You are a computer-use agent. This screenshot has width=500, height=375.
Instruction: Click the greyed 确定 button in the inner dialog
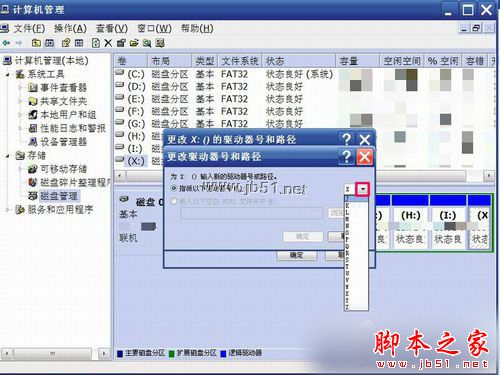(x=303, y=237)
